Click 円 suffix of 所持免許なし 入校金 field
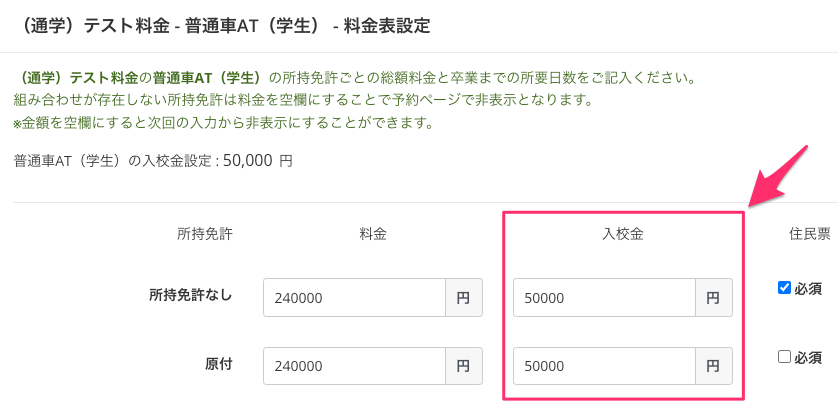This screenshot has height=401, width=838. pyautogui.click(x=713, y=298)
